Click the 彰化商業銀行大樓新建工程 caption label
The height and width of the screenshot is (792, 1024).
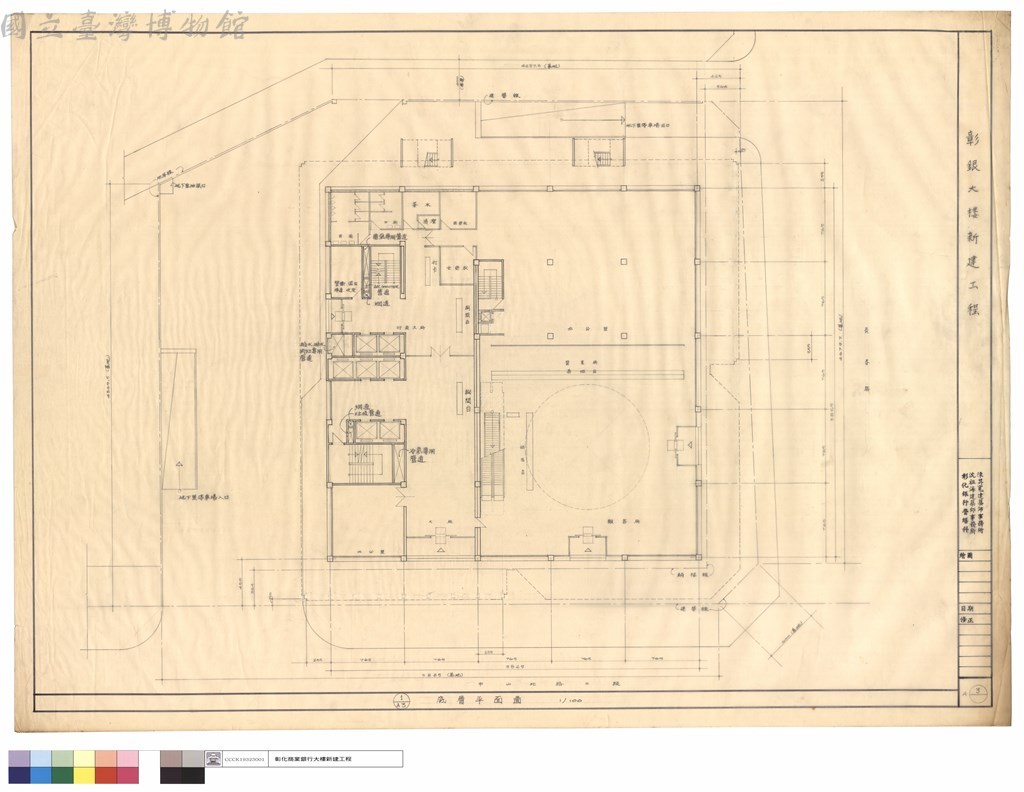pyautogui.click(x=313, y=759)
